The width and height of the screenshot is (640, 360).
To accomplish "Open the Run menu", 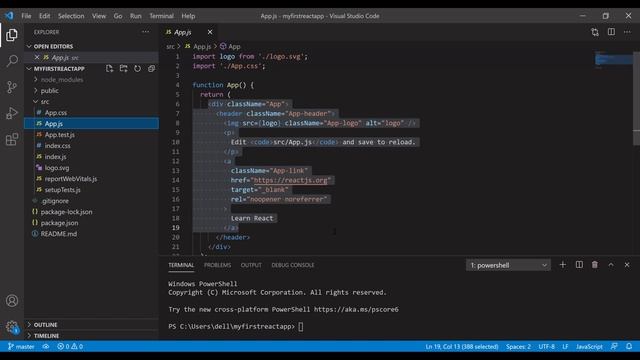I will 136,16.
